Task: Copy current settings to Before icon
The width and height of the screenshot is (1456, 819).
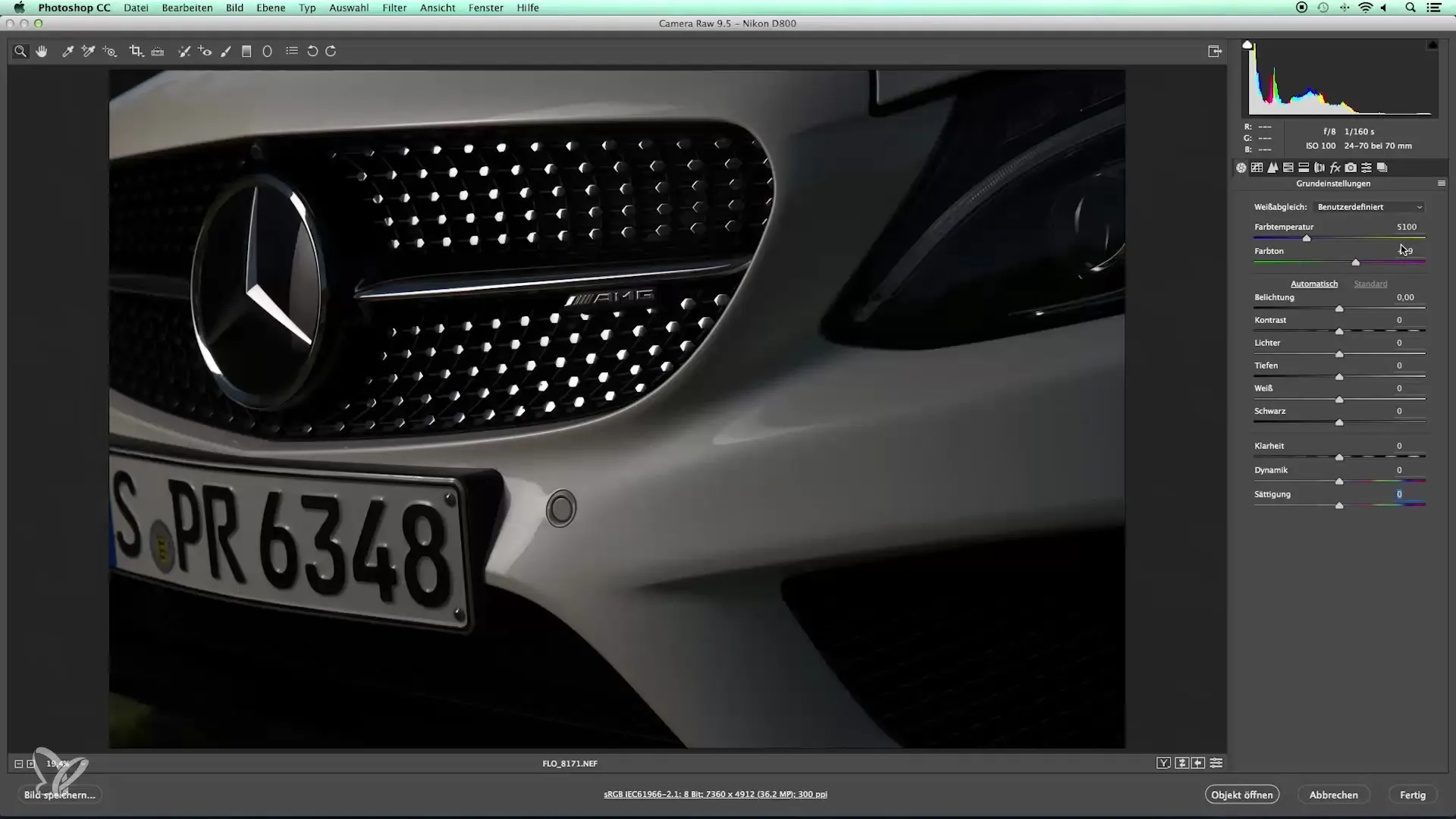Action: pyautogui.click(x=1198, y=764)
